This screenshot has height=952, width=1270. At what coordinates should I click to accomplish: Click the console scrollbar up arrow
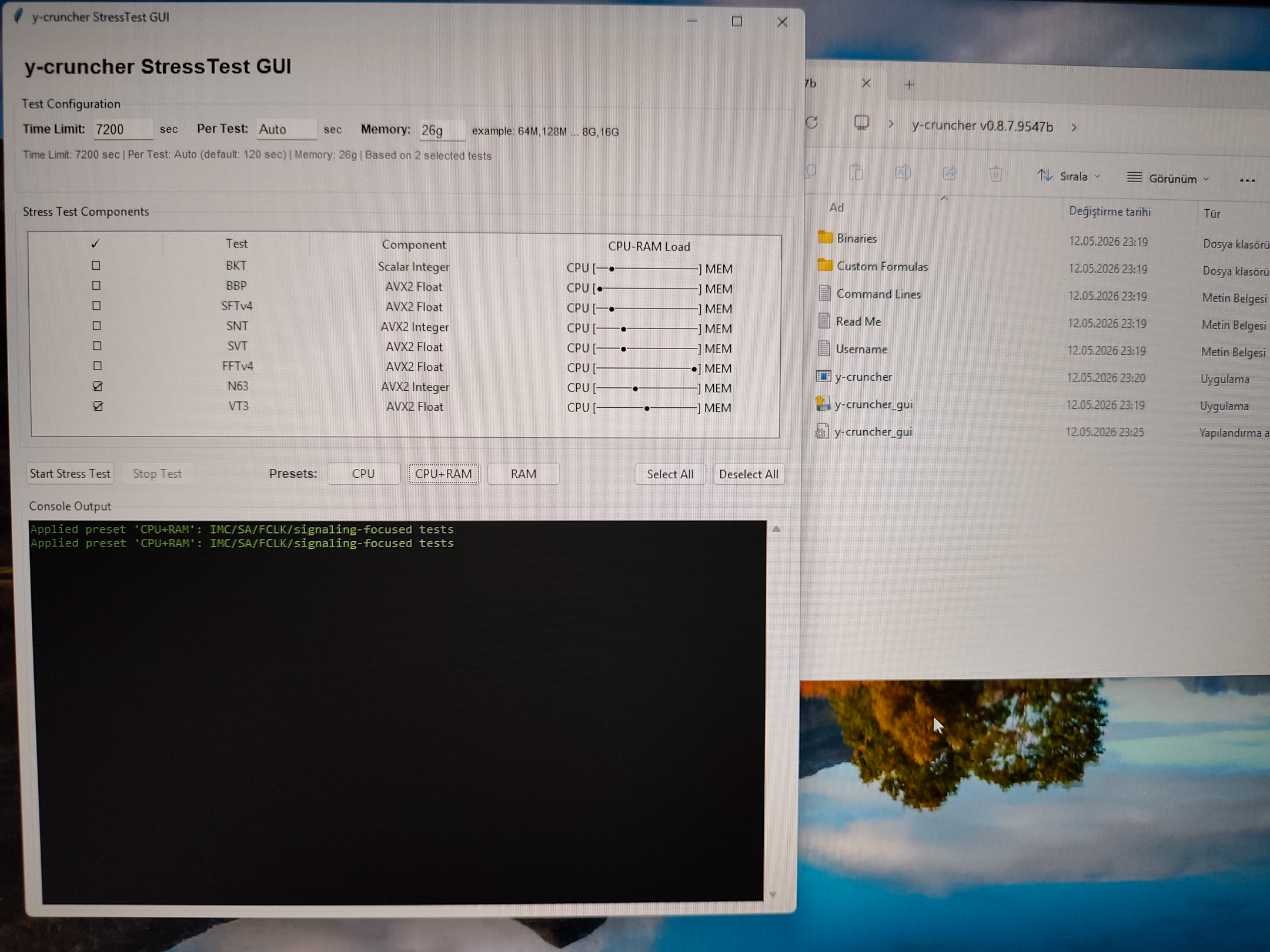pyautogui.click(x=776, y=529)
